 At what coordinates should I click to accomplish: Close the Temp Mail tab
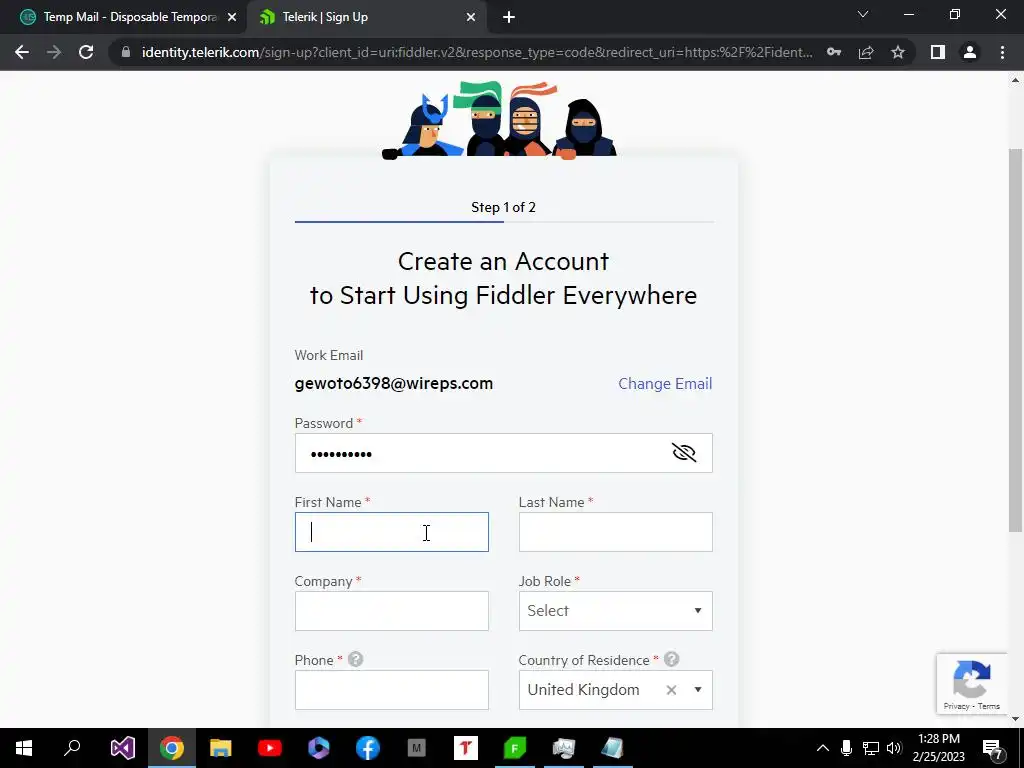pyautogui.click(x=232, y=18)
